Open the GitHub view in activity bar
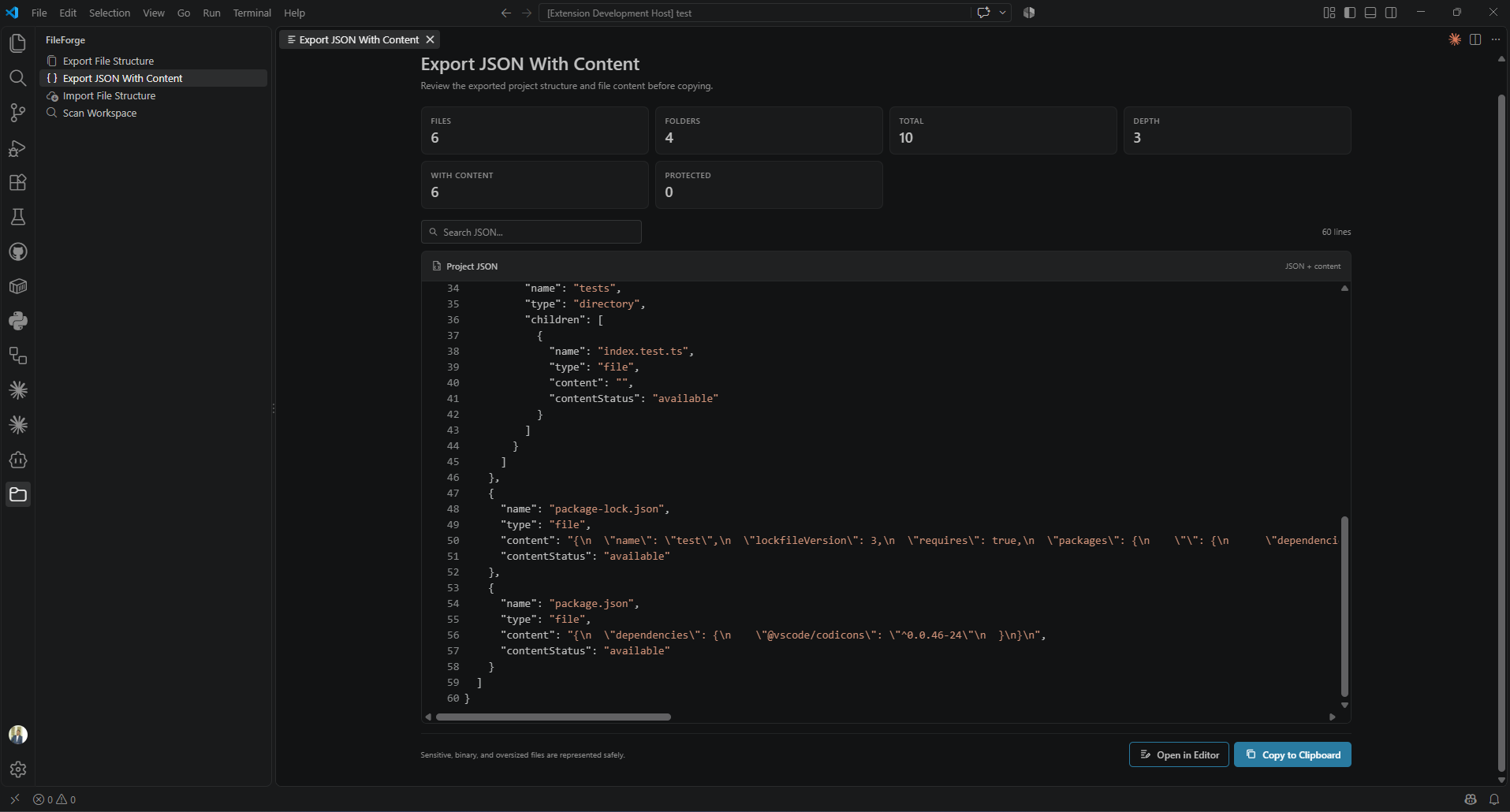 [x=17, y=251]
